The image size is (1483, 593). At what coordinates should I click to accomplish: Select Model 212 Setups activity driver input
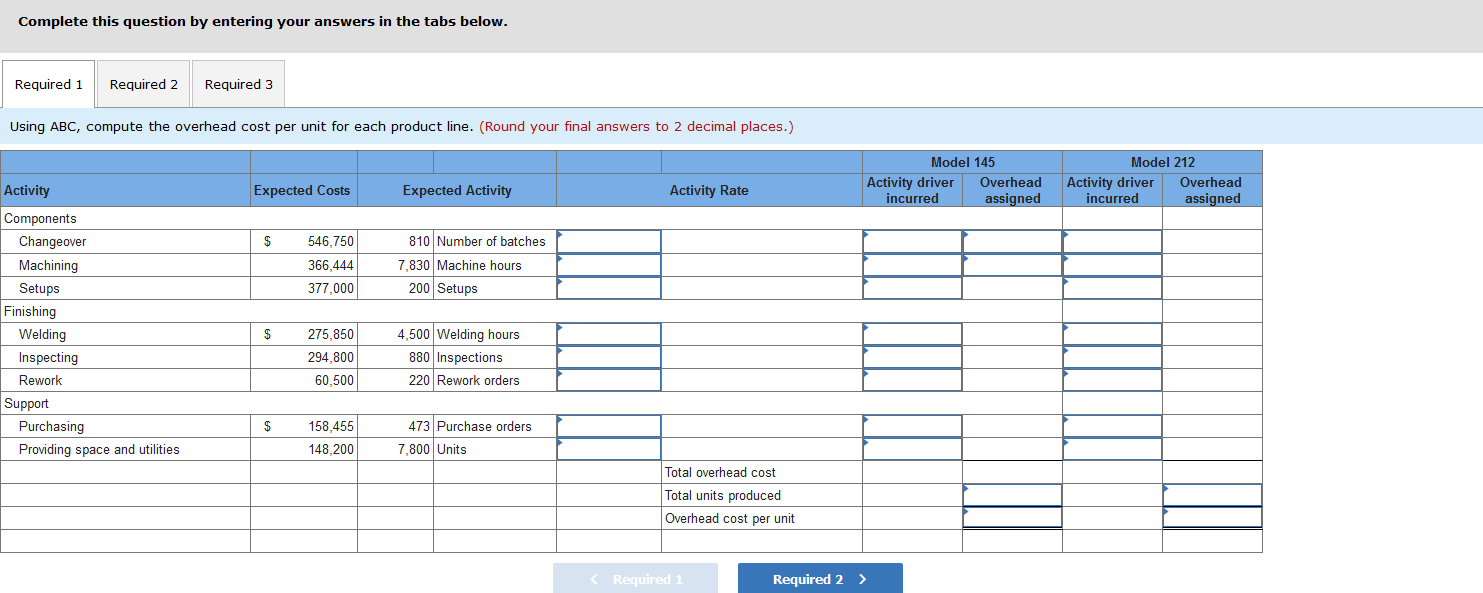pos(1112,288)
